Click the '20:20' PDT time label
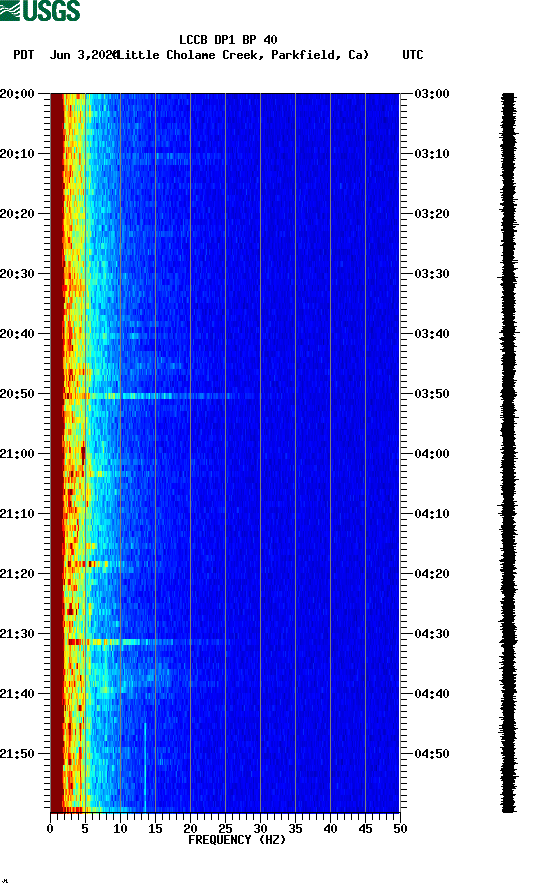 click(x=17, y=214)
